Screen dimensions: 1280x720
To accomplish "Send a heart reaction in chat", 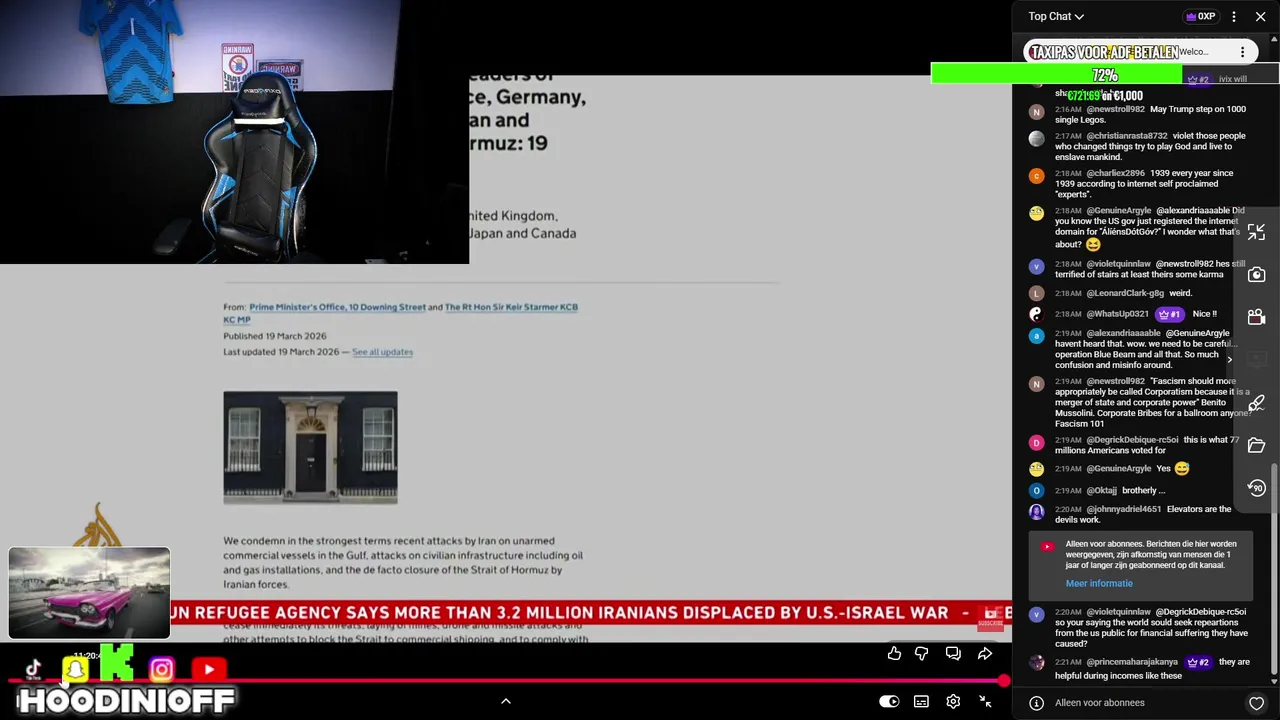I will coord(1257,703).
